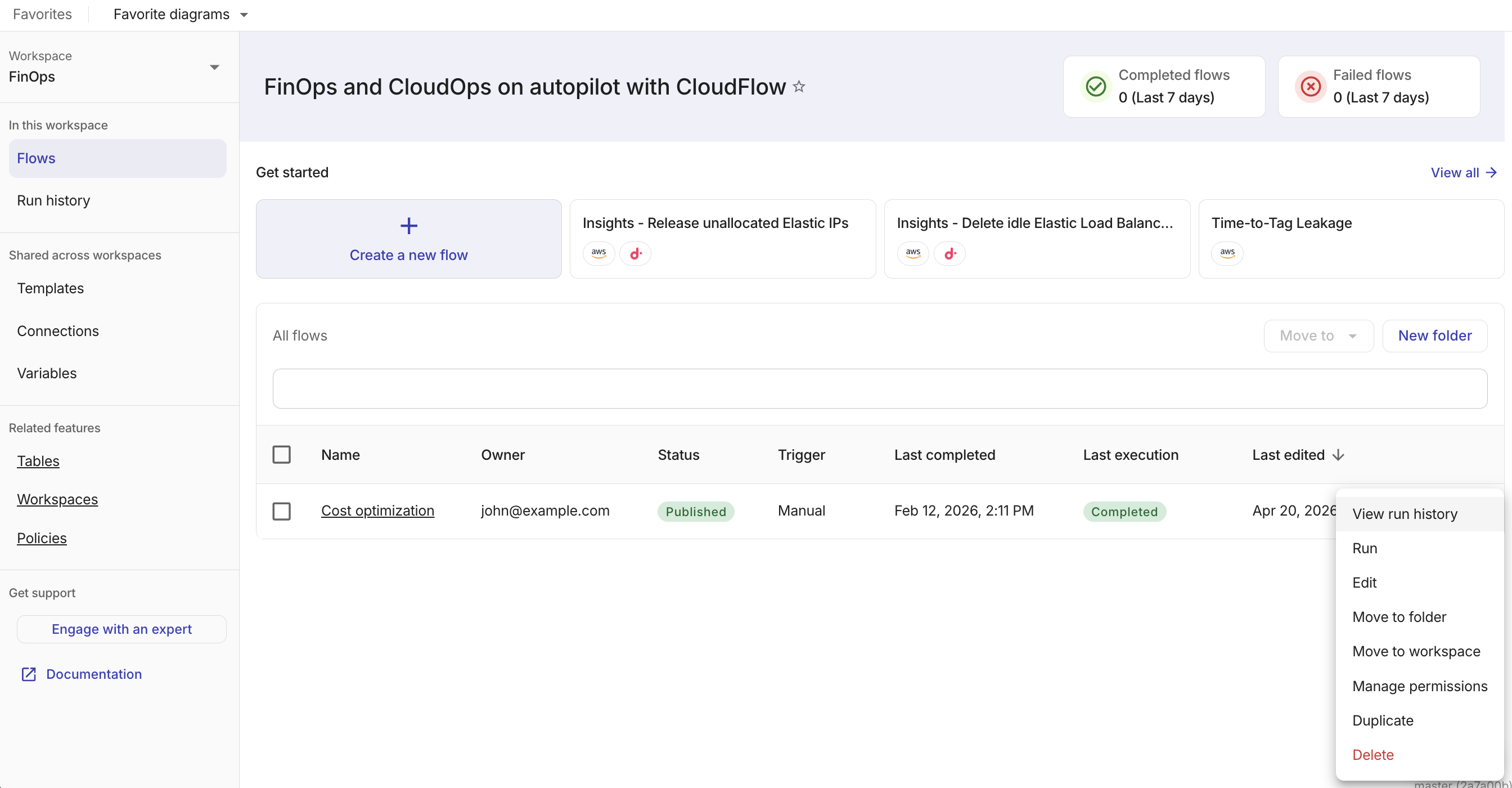Open Insights - Release unallocated Elastic IPs template
The height and width of the screenshot is (788, 1512).
tap(723, 239)
